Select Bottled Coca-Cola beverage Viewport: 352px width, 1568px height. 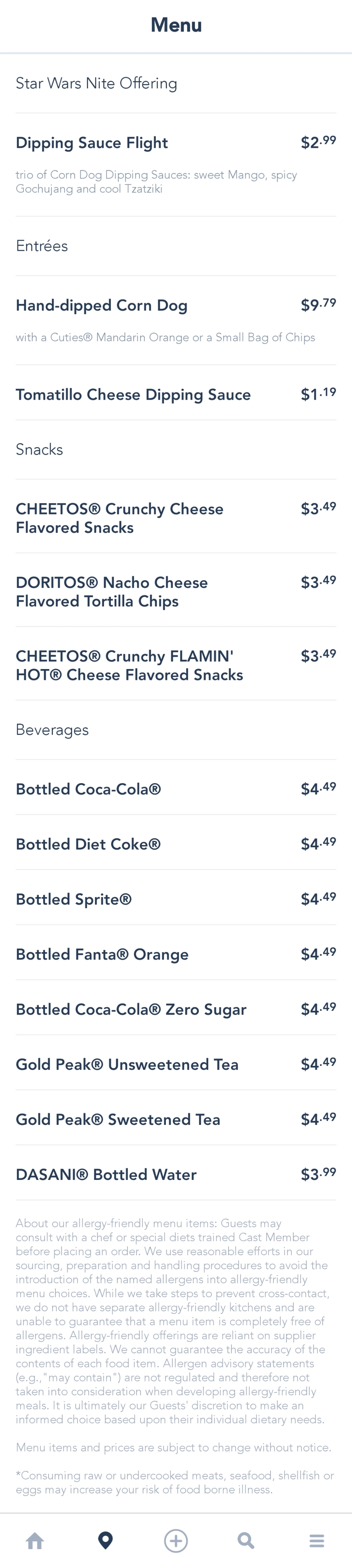tap(88, 789)
